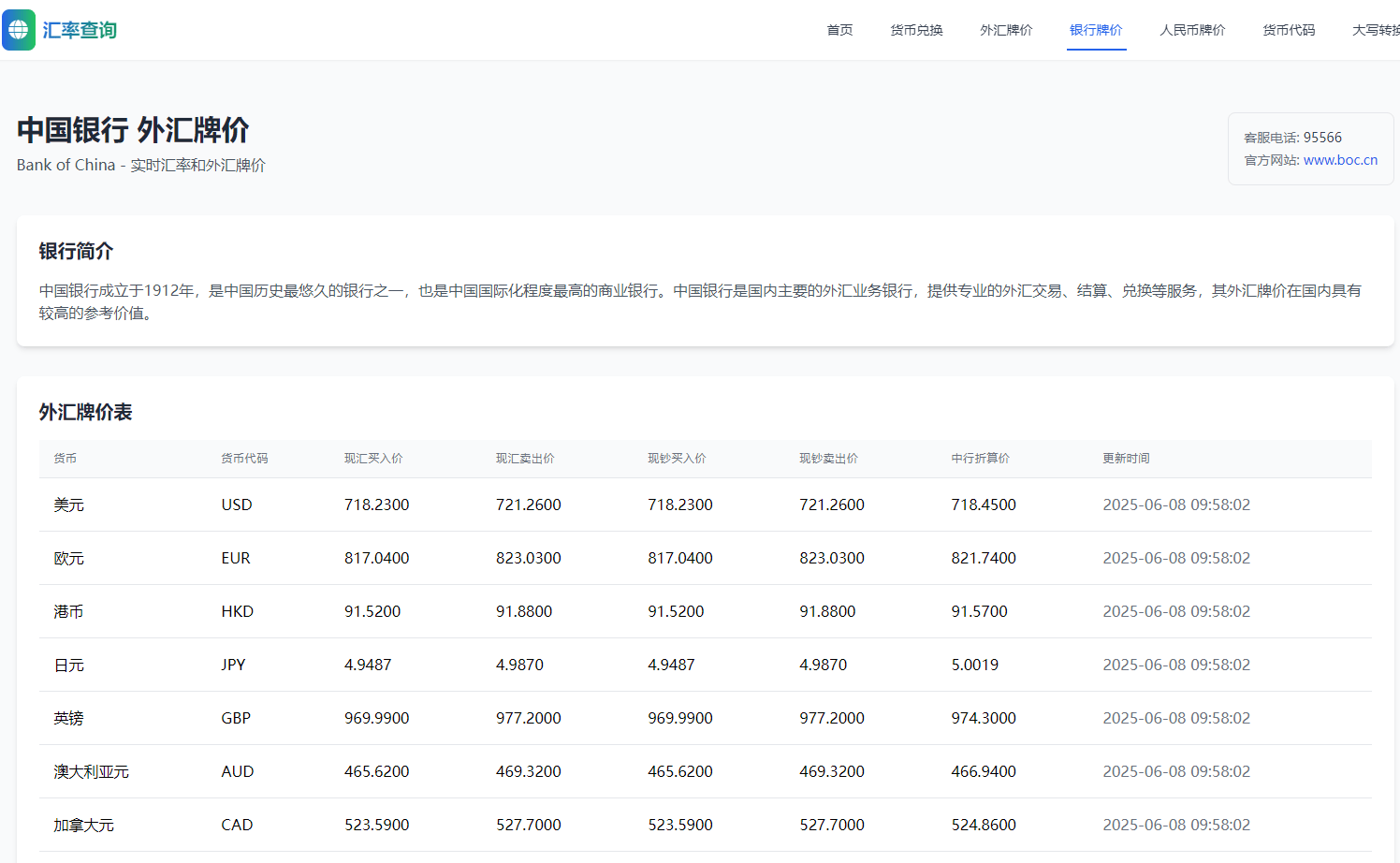
Task: Select the 澳大利亚元 currency cell
Action: click(91, 771)
